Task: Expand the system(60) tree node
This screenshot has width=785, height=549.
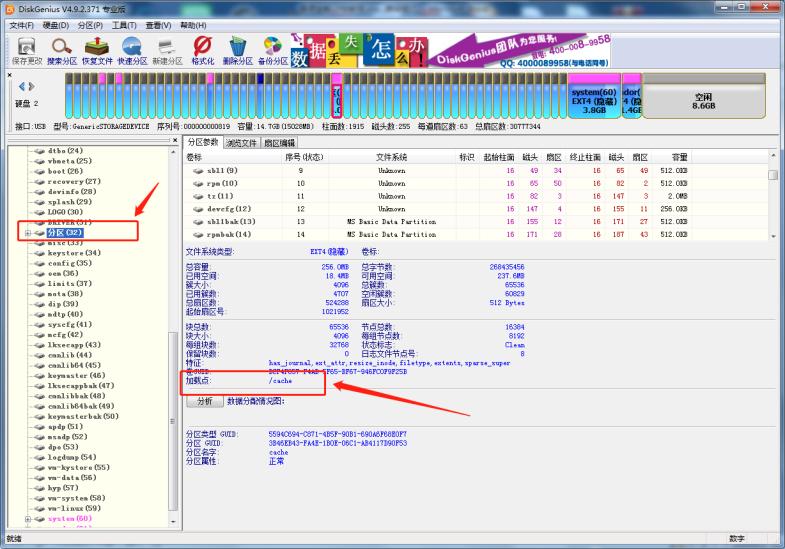Action: click(x=27, y=519)
